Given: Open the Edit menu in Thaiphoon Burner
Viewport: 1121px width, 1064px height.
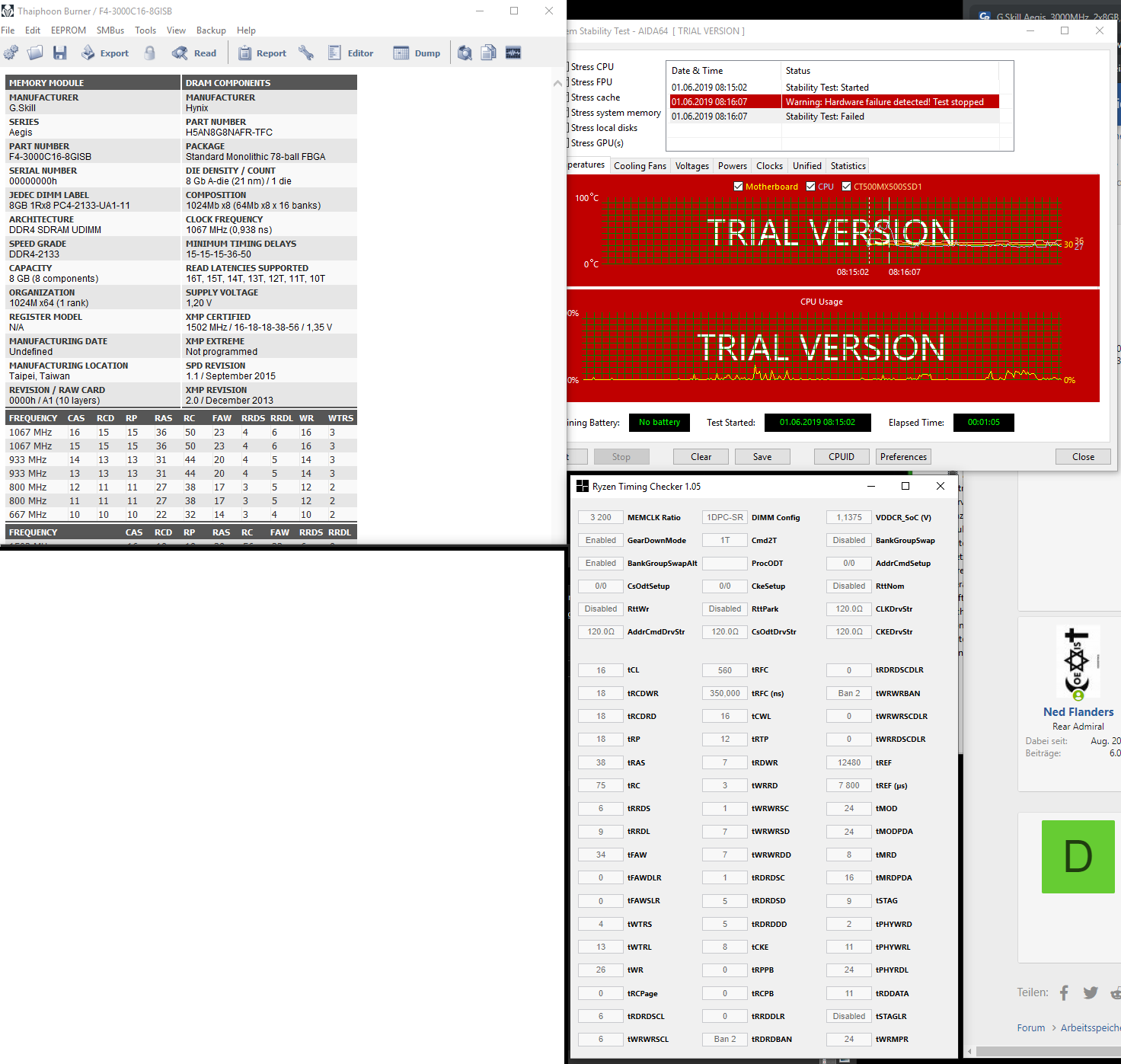Looking at the screenshot, I should coord(33,30).
